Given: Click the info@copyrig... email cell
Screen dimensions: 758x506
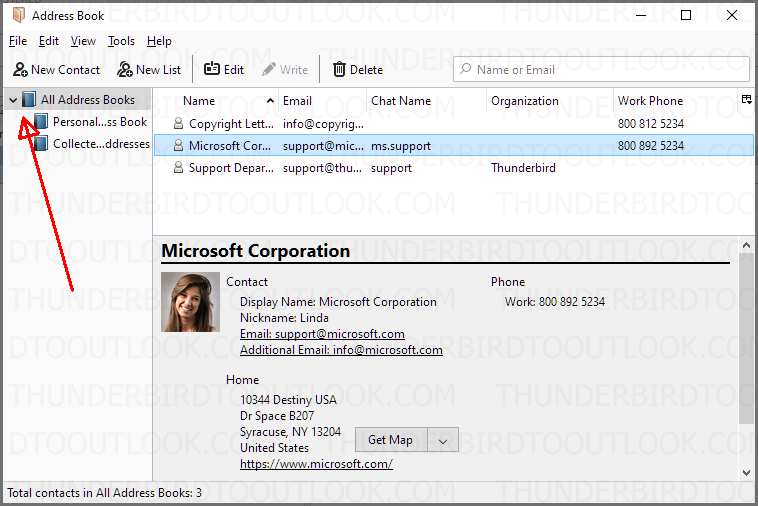Looking at the screenshot, I should pyautogui.click(x=323, y=124).
